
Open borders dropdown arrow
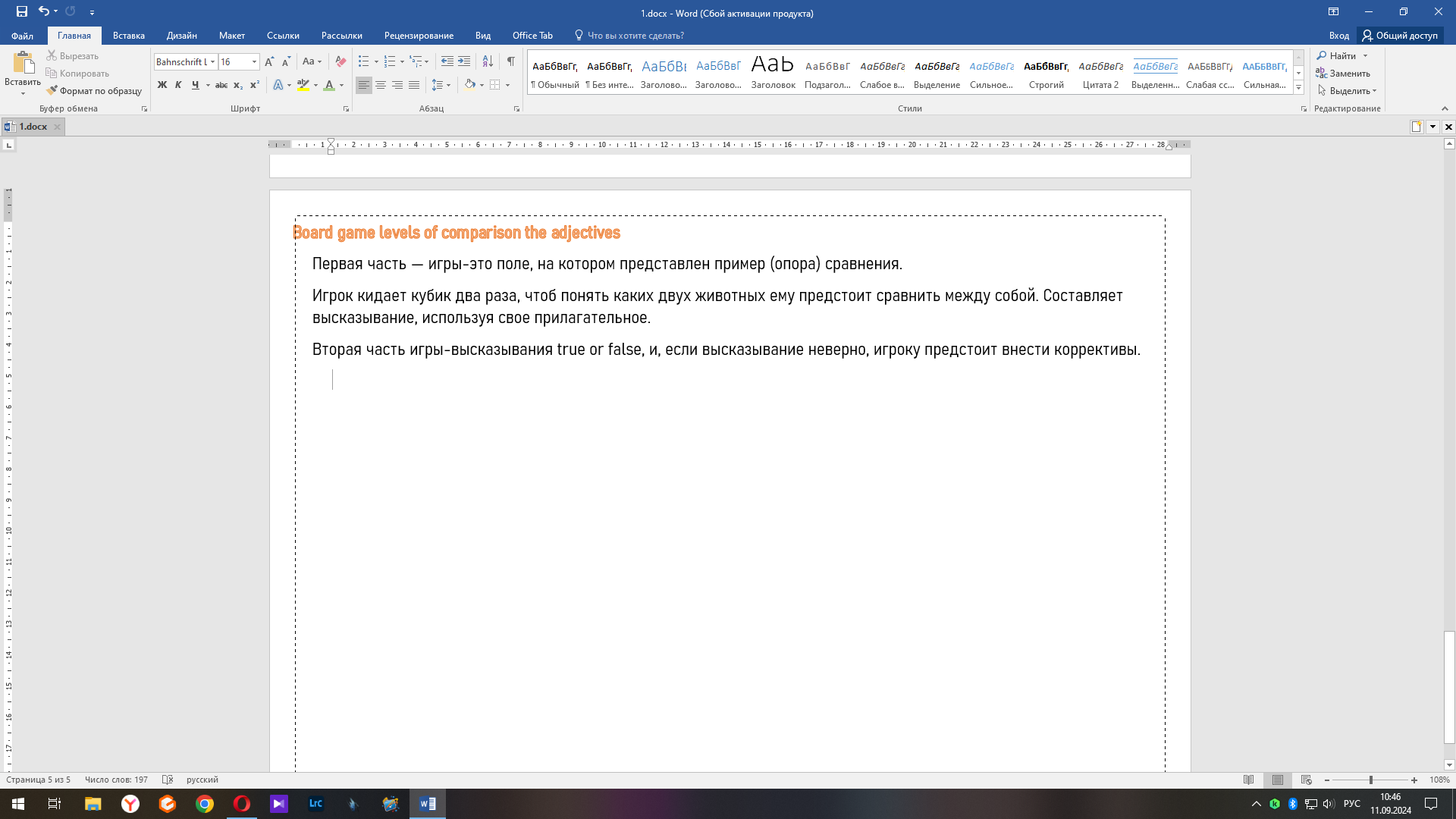pyautogui.click(x=508, y=85)
